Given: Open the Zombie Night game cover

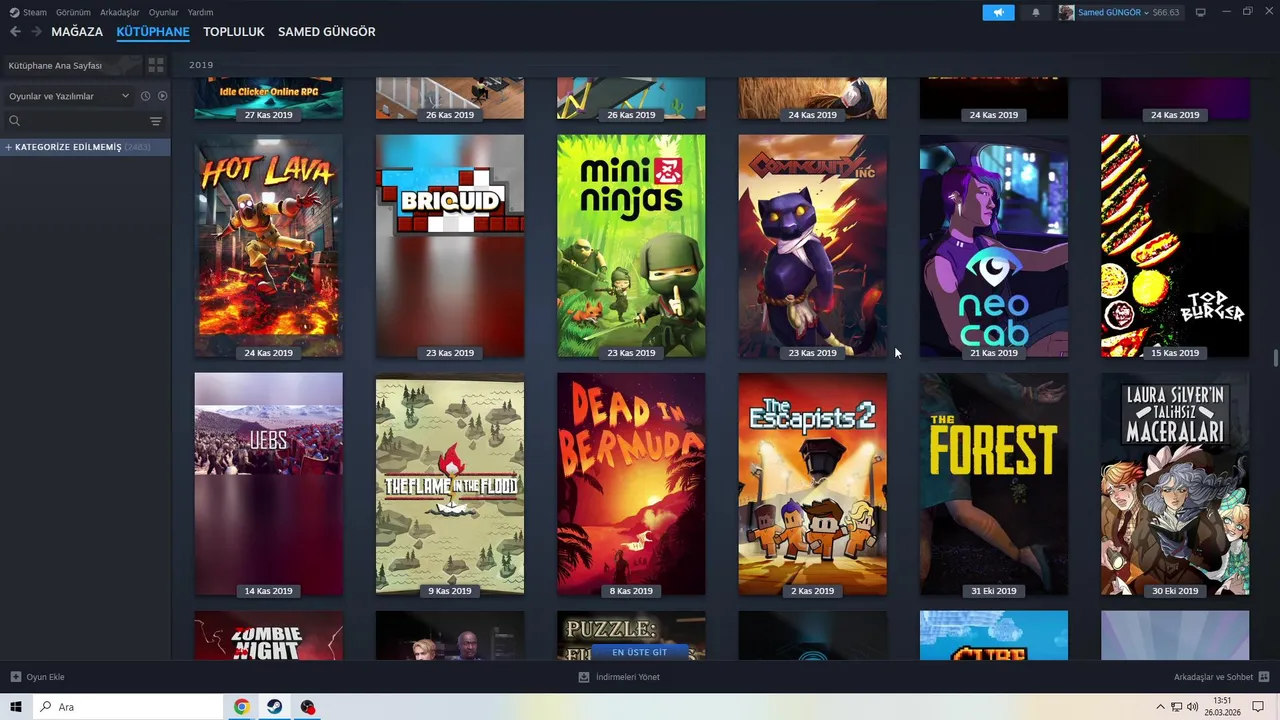Looking at the screenshot, I should click(268, 636).
